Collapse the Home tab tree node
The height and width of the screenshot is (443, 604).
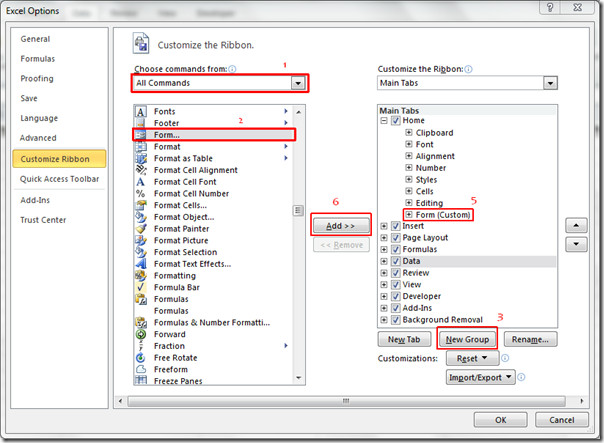click(x=384, y=121)
